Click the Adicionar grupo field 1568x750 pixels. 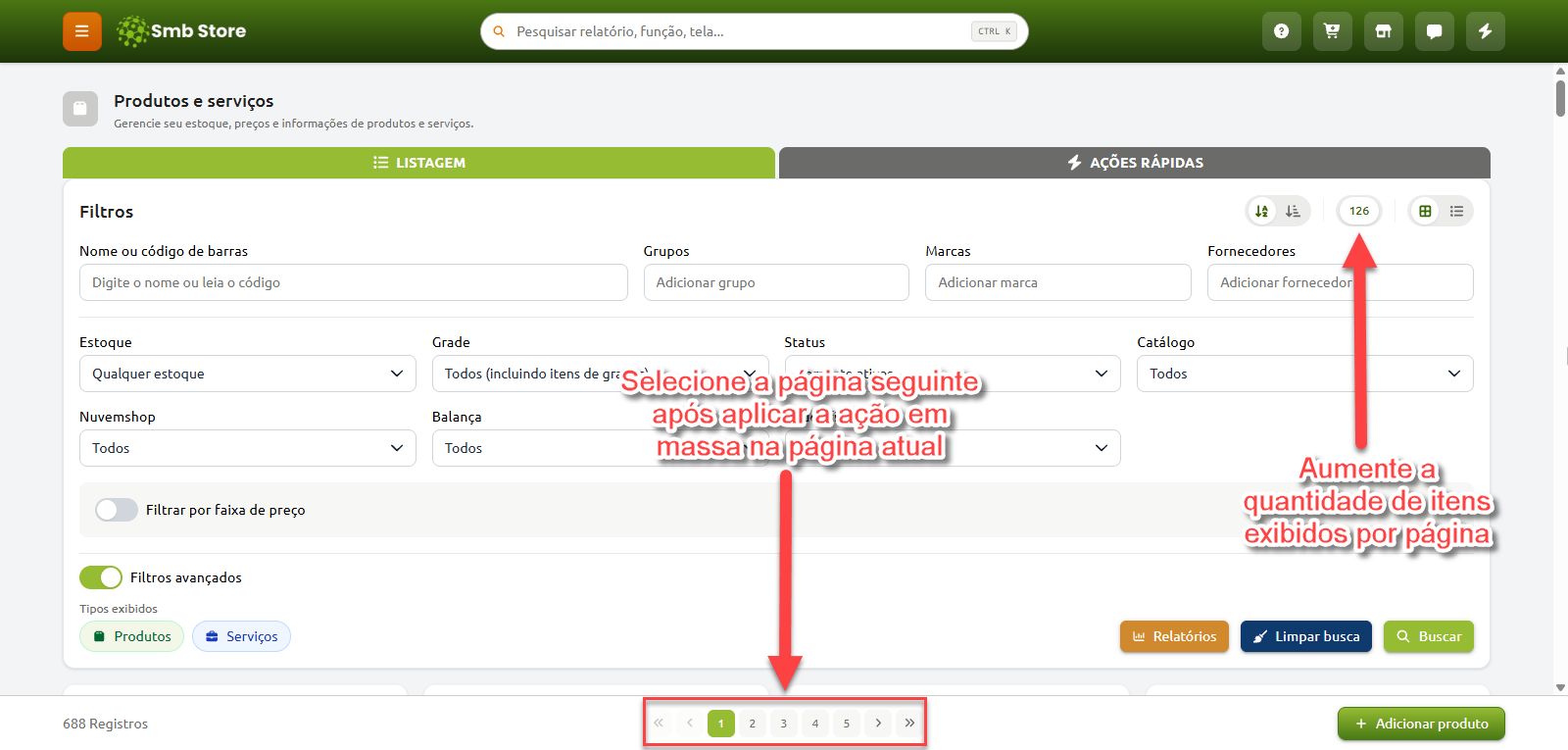776,282
